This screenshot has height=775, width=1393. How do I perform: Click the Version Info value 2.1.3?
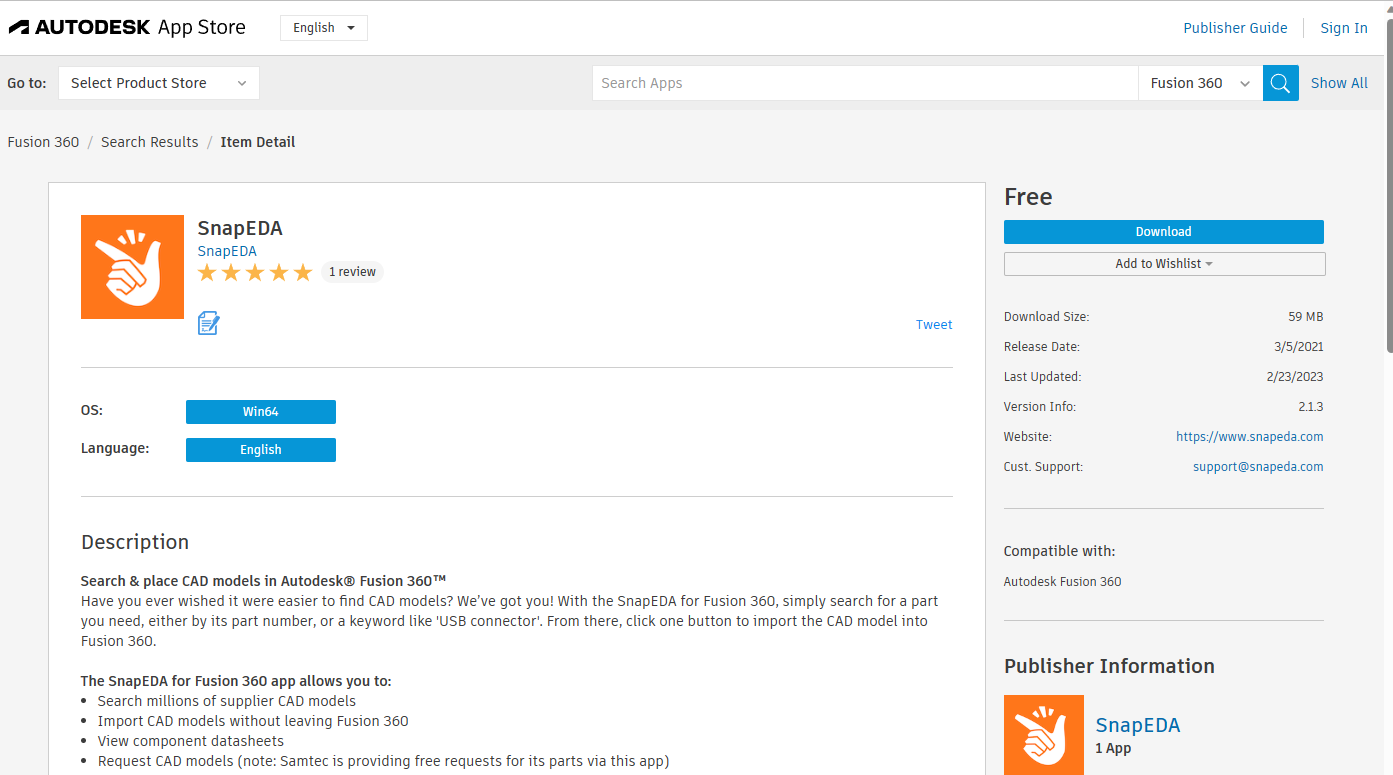point(1310,407)
